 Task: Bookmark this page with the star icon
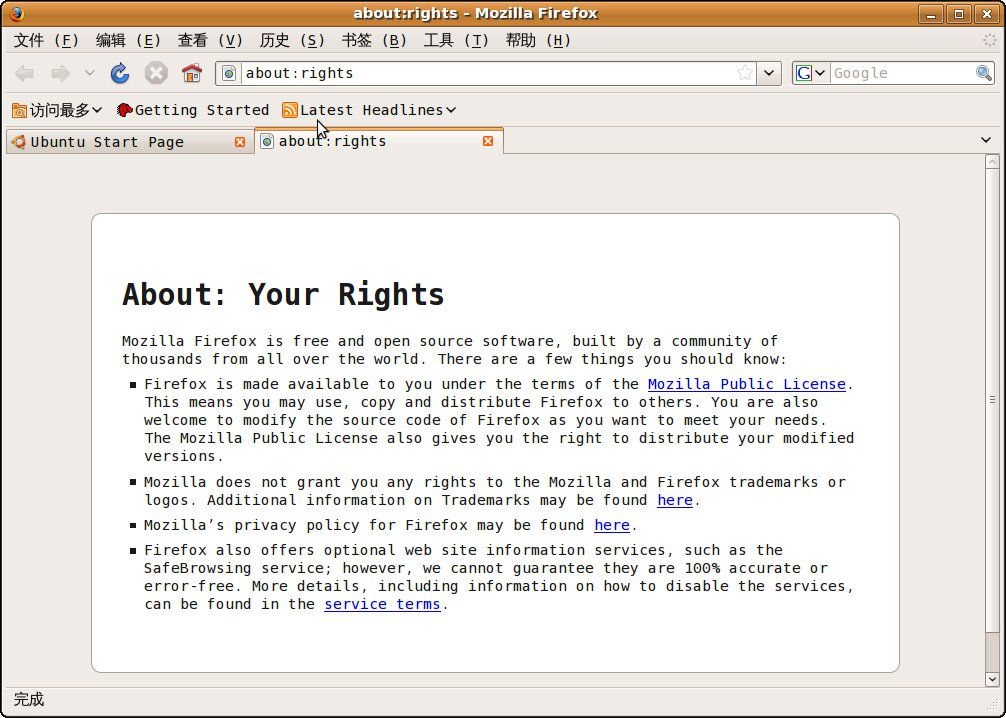(x=744, y=73)
